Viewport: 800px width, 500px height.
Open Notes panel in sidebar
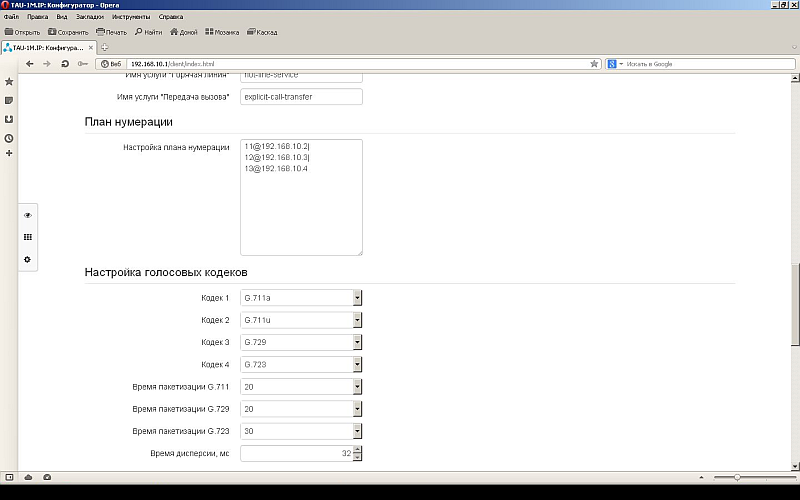pyautogui.click(x=9, y=101)
